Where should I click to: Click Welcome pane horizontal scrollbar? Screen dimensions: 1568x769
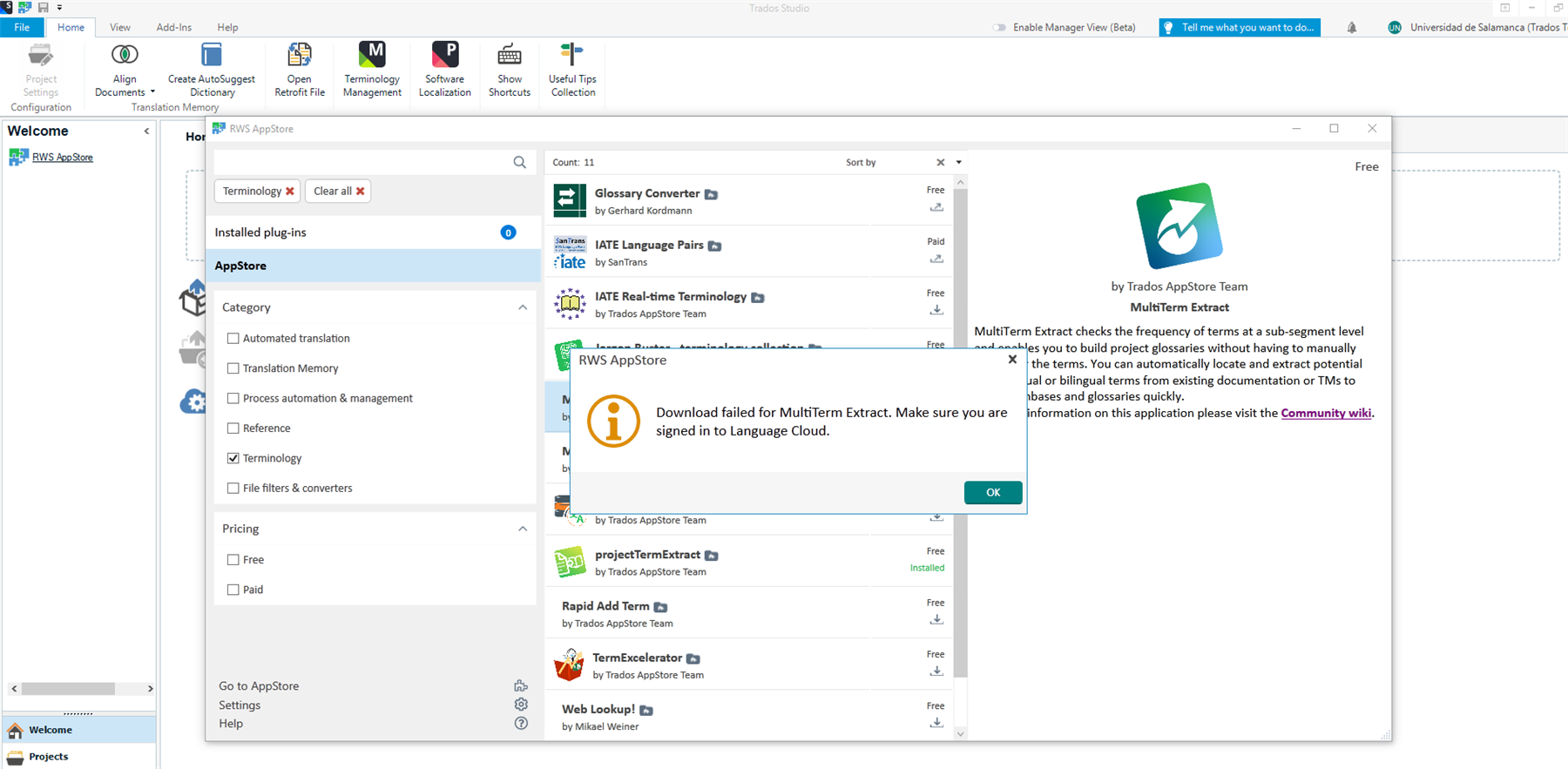tap(68, 689)
